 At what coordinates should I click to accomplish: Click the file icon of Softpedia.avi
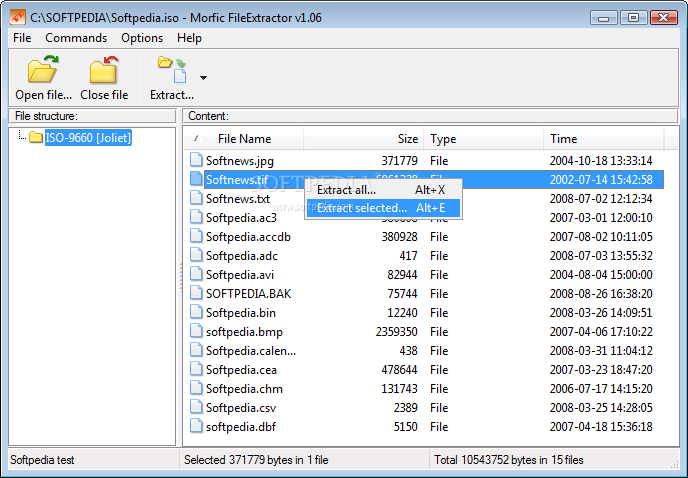196,274
